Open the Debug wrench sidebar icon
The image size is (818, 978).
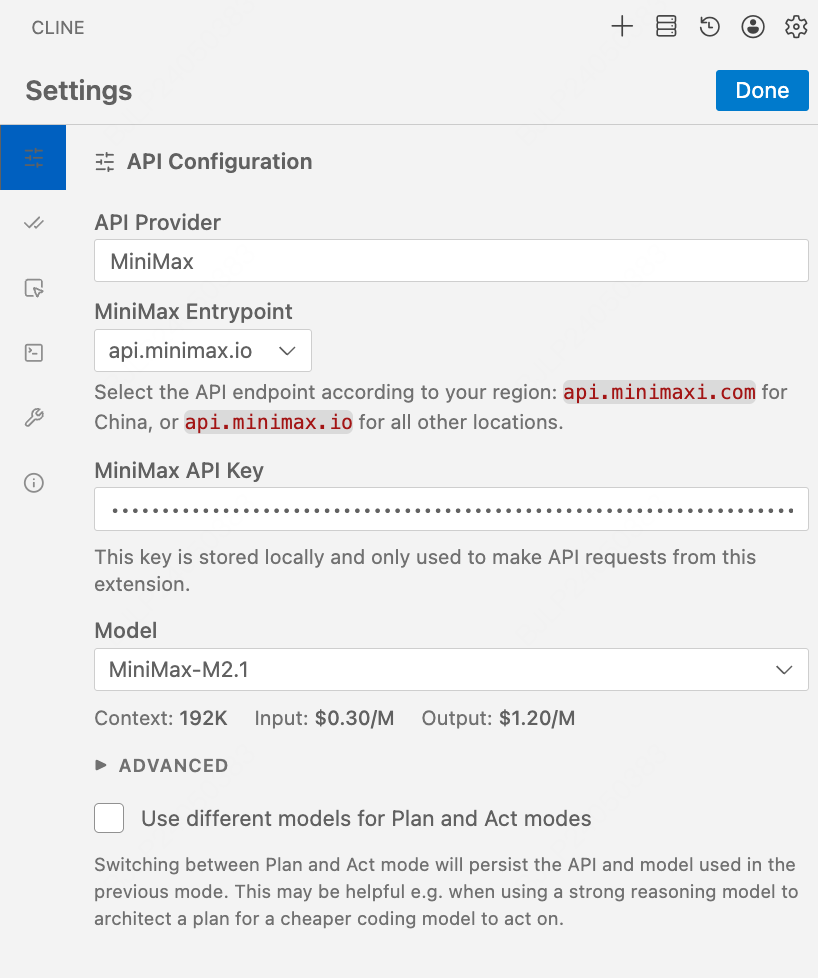[34, 418]
